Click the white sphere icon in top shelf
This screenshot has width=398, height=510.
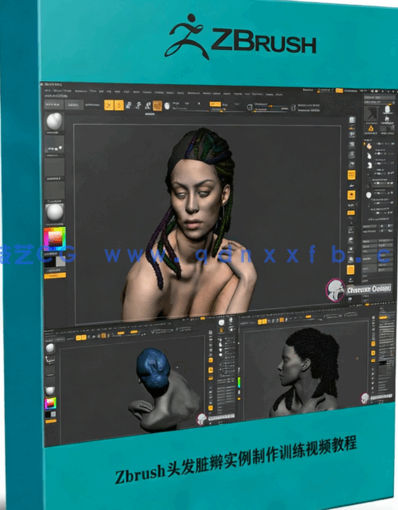pos(167,106)
